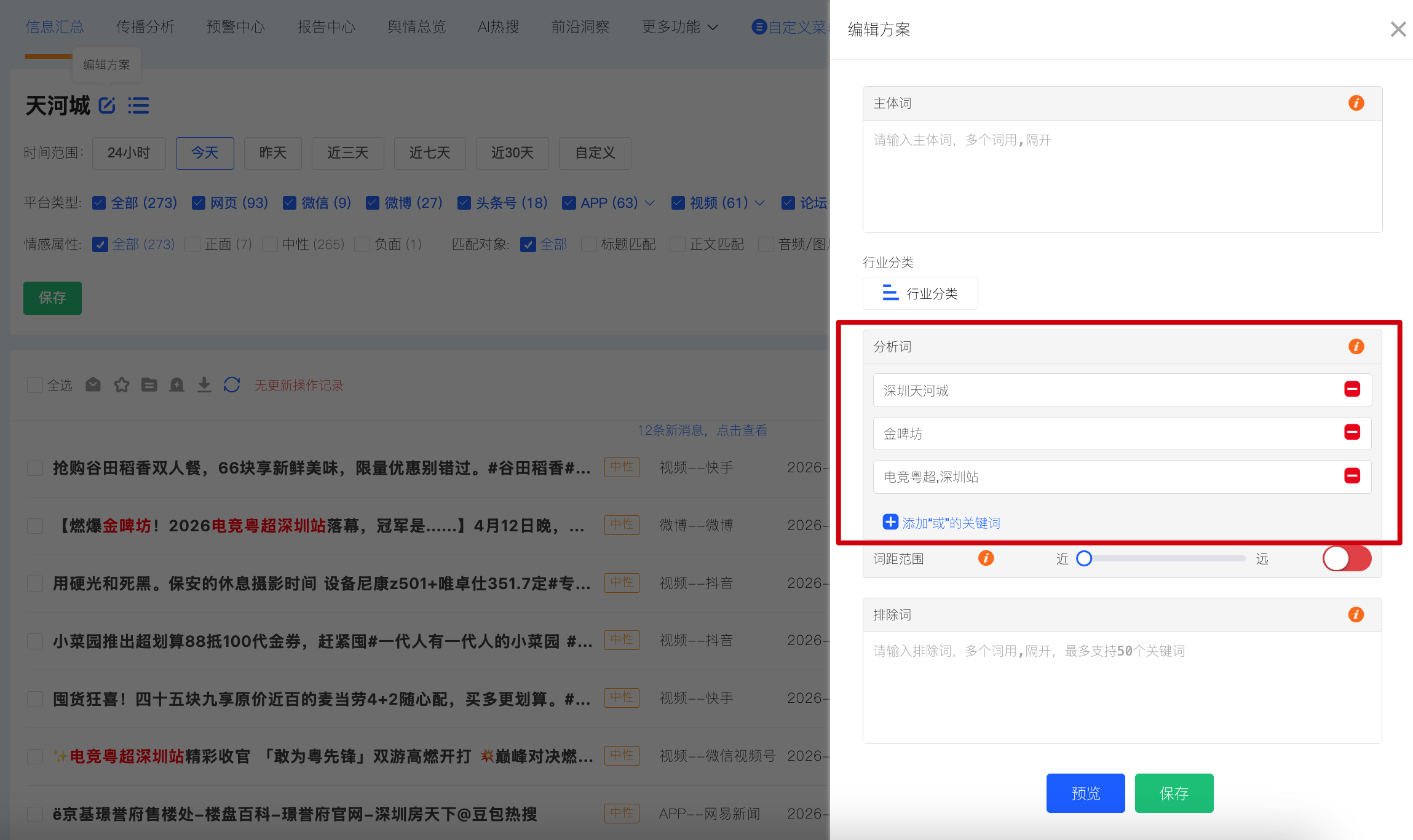Click the refresh icon in toolbar
This screenshot has width=1413, height=840.
pos(232,385)
